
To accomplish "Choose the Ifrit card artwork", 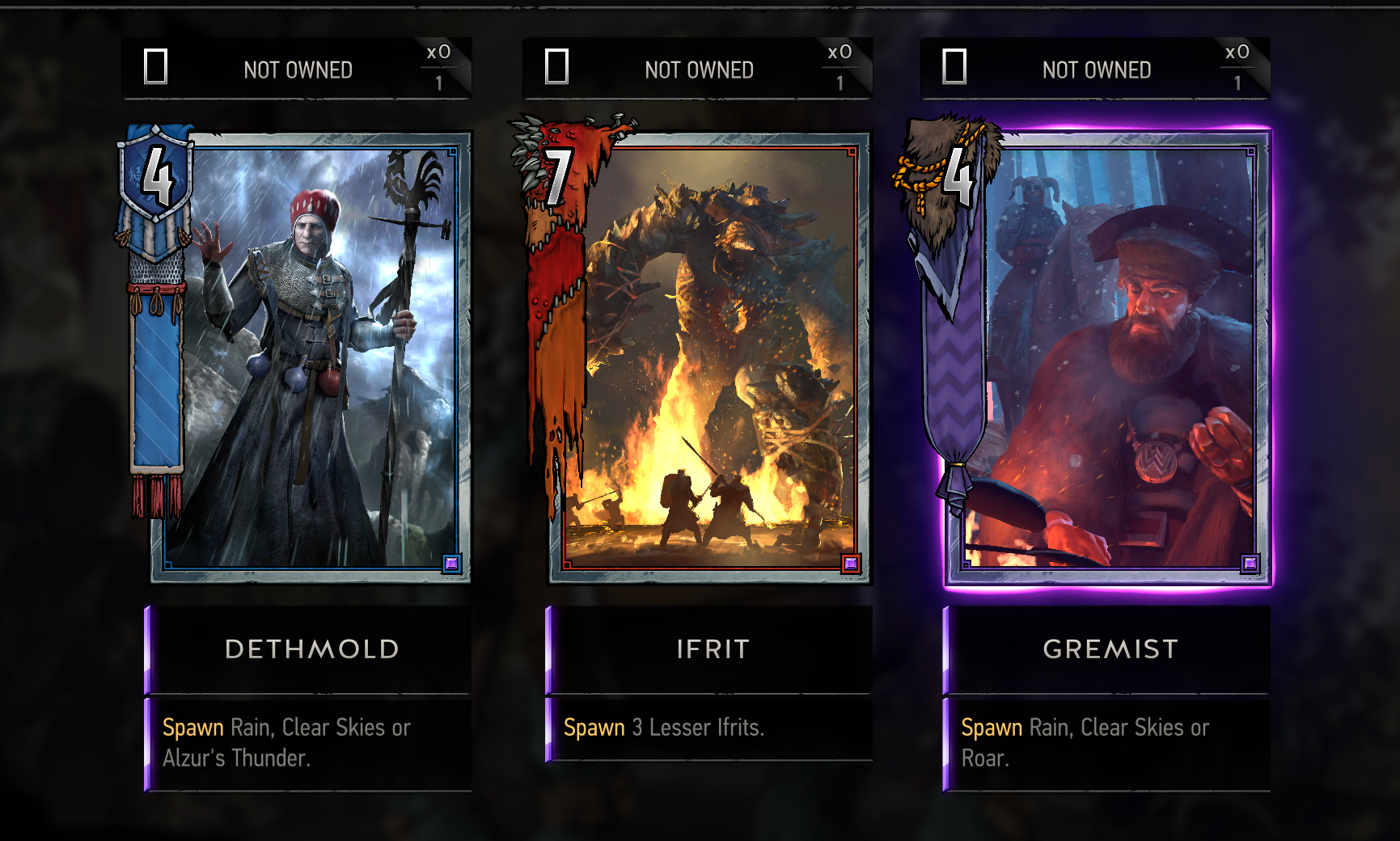I will click(709, 357).
